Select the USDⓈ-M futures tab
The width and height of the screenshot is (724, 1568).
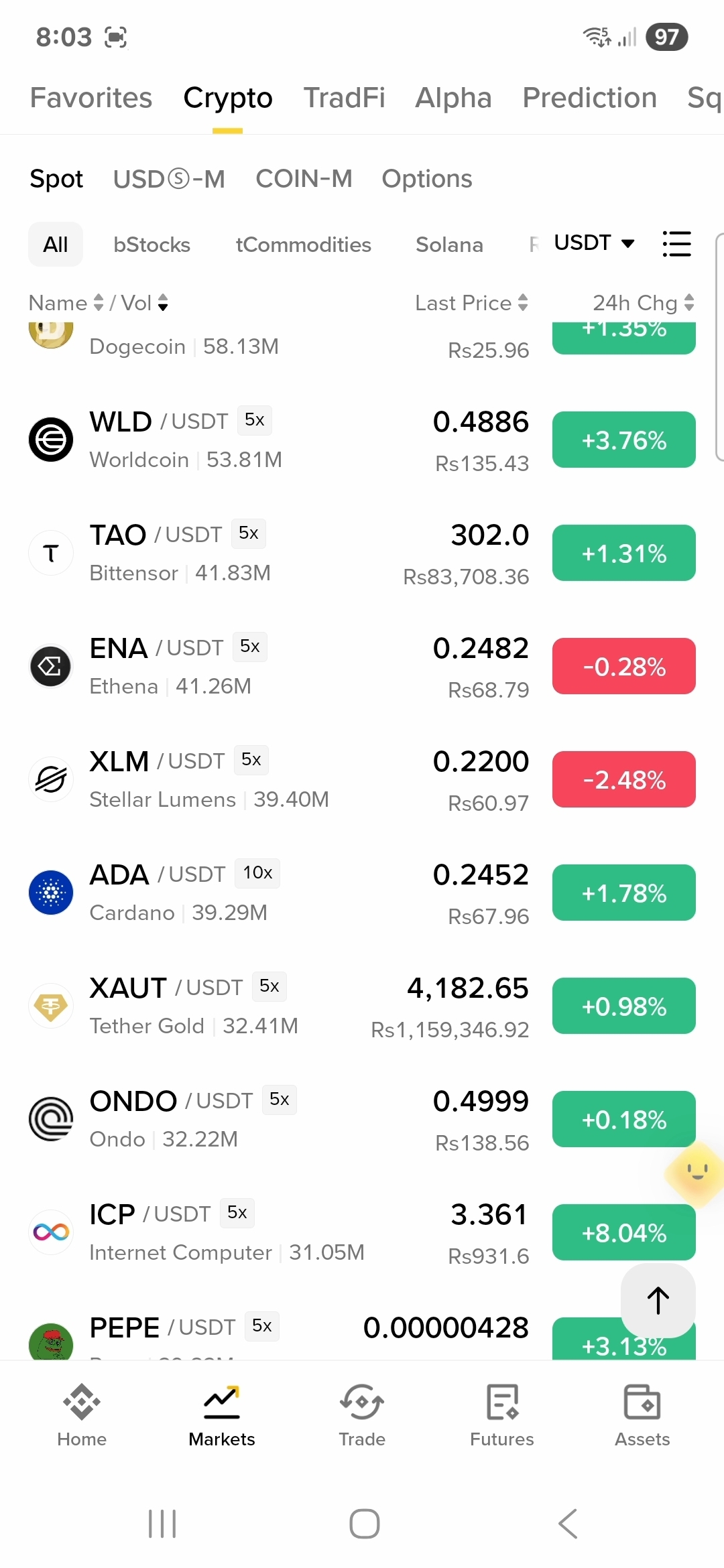coord(169,179)
